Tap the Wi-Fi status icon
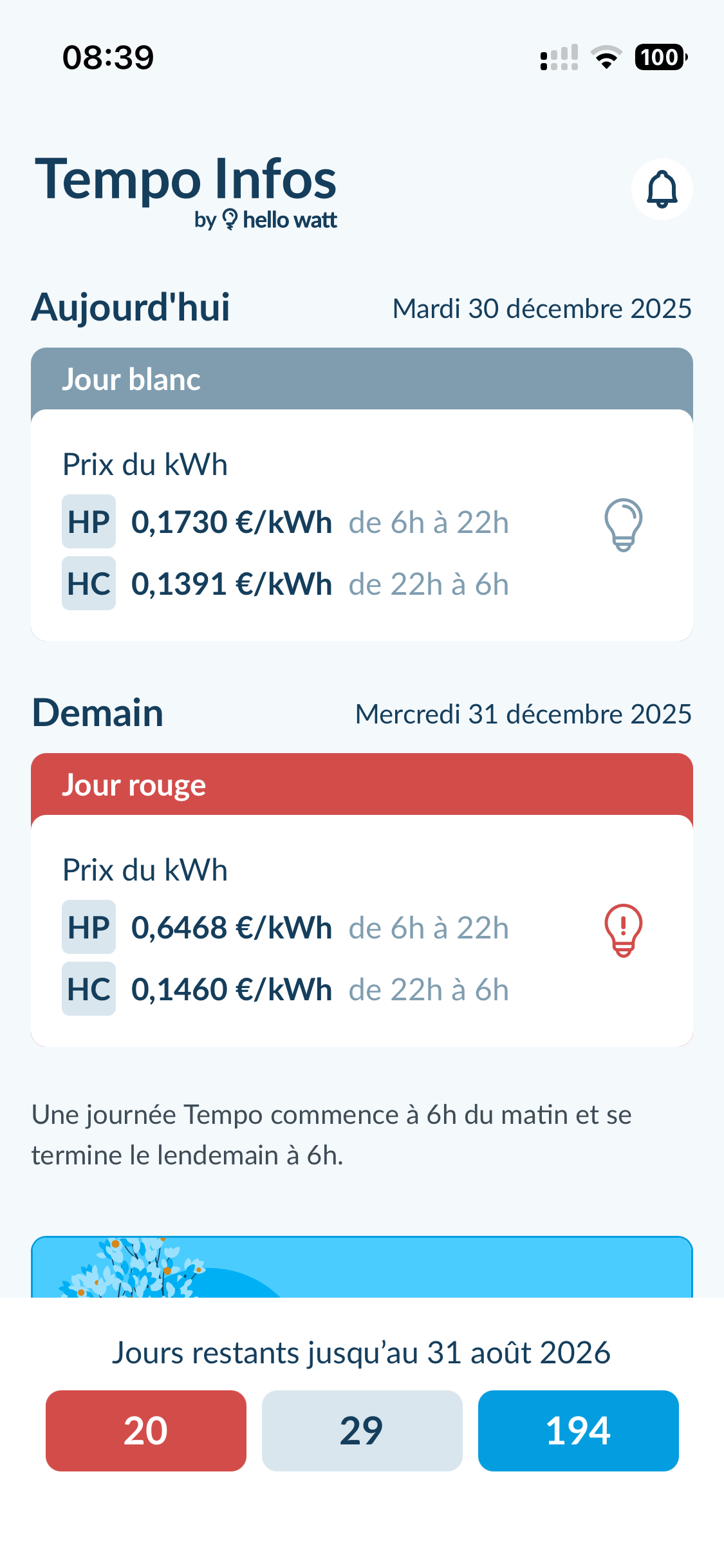 606,57
